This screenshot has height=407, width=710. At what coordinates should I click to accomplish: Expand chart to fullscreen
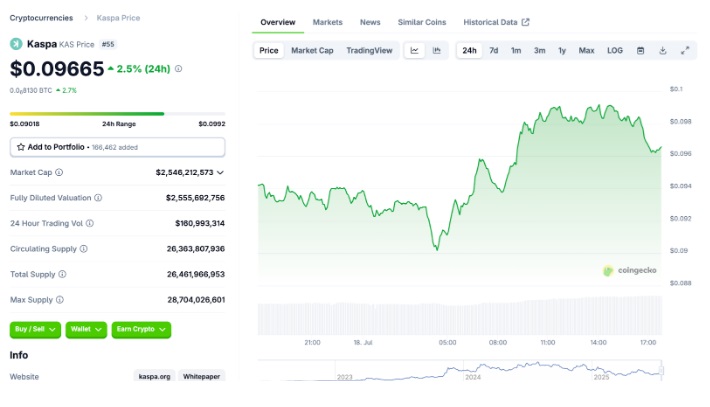click(x=685, y=50)
